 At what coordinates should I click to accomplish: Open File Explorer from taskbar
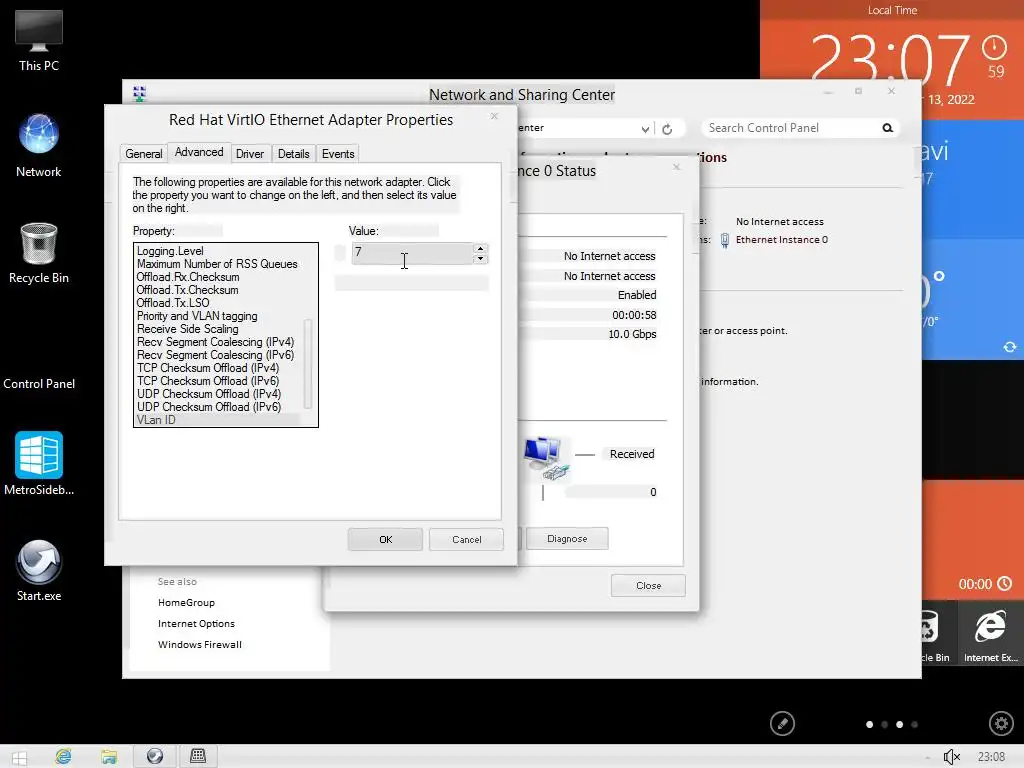[108, 756]
